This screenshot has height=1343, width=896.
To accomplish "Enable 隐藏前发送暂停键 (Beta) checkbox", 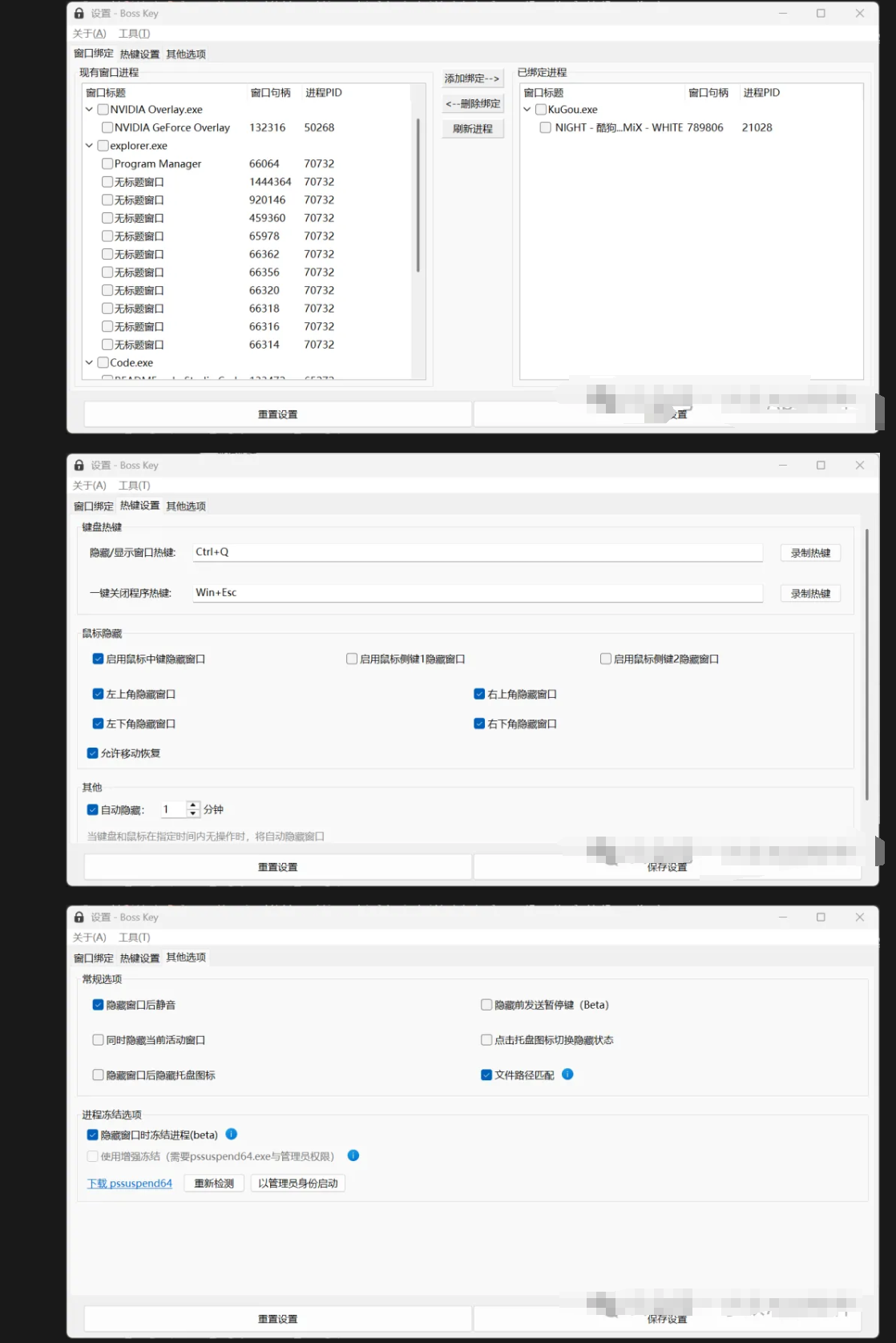I will click(x=486, y=1004).
